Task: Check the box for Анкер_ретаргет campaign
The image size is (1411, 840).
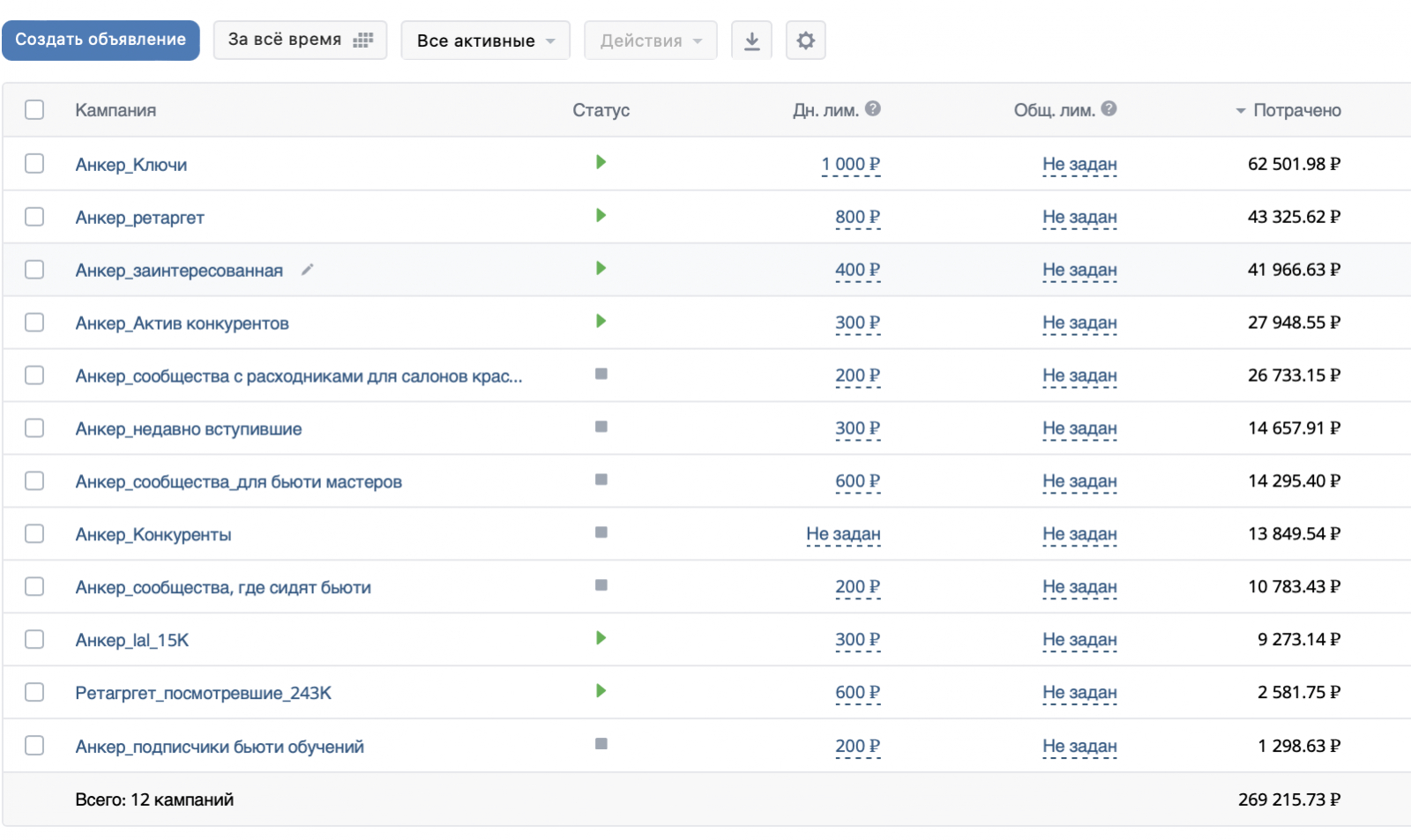Action: coord(34,216)
